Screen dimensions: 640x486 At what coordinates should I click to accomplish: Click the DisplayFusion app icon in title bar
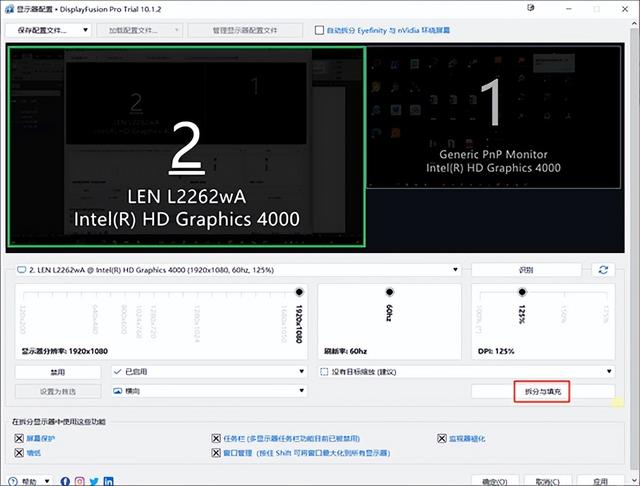[9, 9]
